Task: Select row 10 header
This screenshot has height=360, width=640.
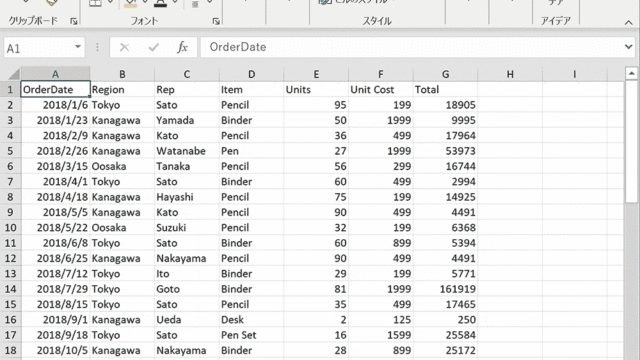Action: click(x=10, y=228)
